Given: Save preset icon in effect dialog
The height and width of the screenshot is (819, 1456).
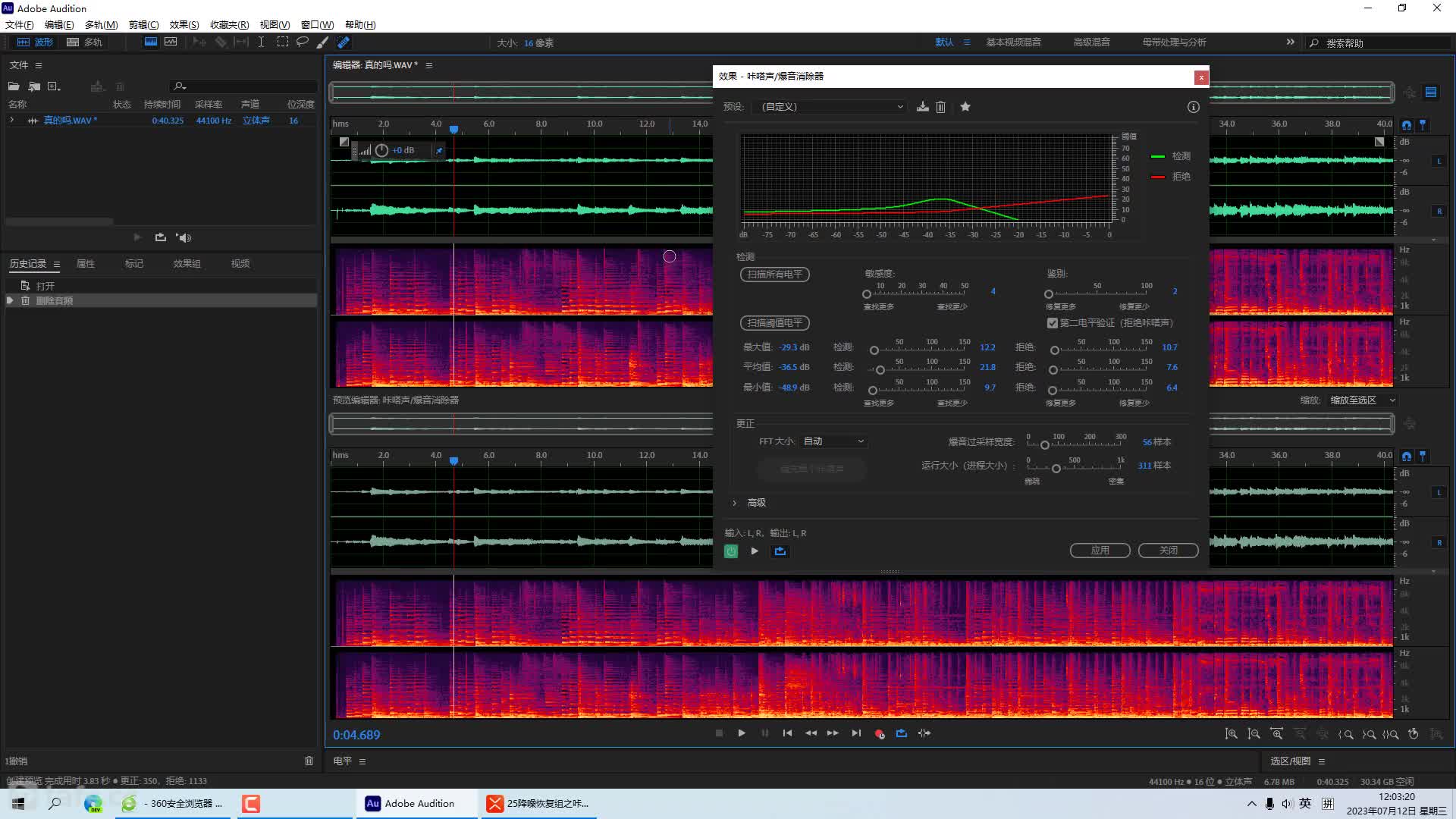Looking at the screenshot, I should [x=922, y=107].
